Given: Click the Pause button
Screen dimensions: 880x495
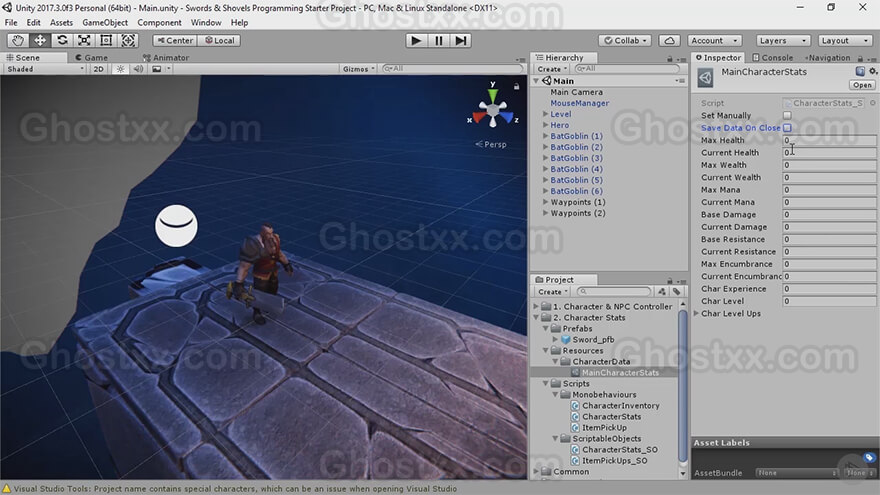Looking at the screenshot, I should [x=438, y=40].
